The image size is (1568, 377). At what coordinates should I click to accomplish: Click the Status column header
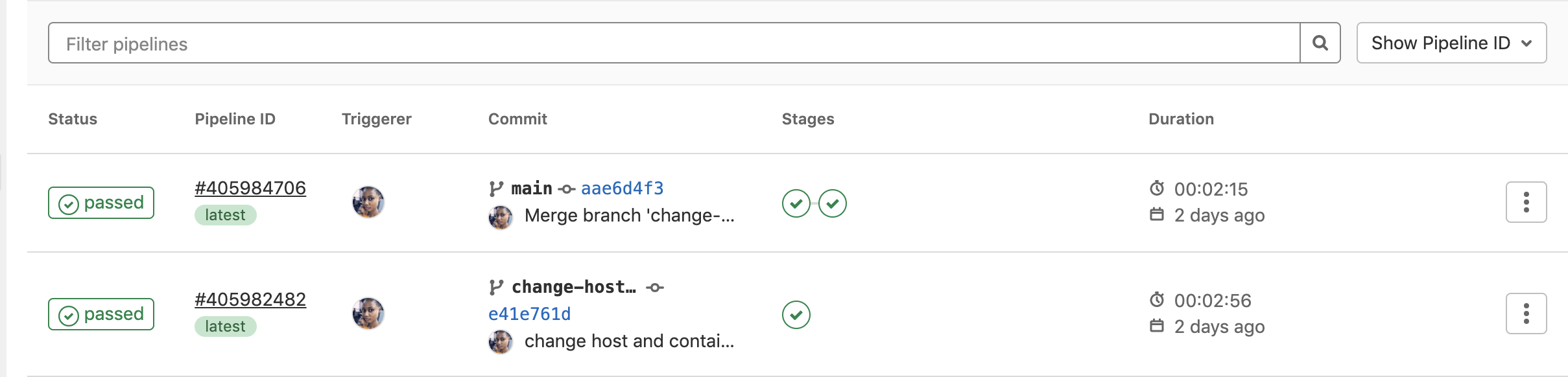(x=73, y=119)
